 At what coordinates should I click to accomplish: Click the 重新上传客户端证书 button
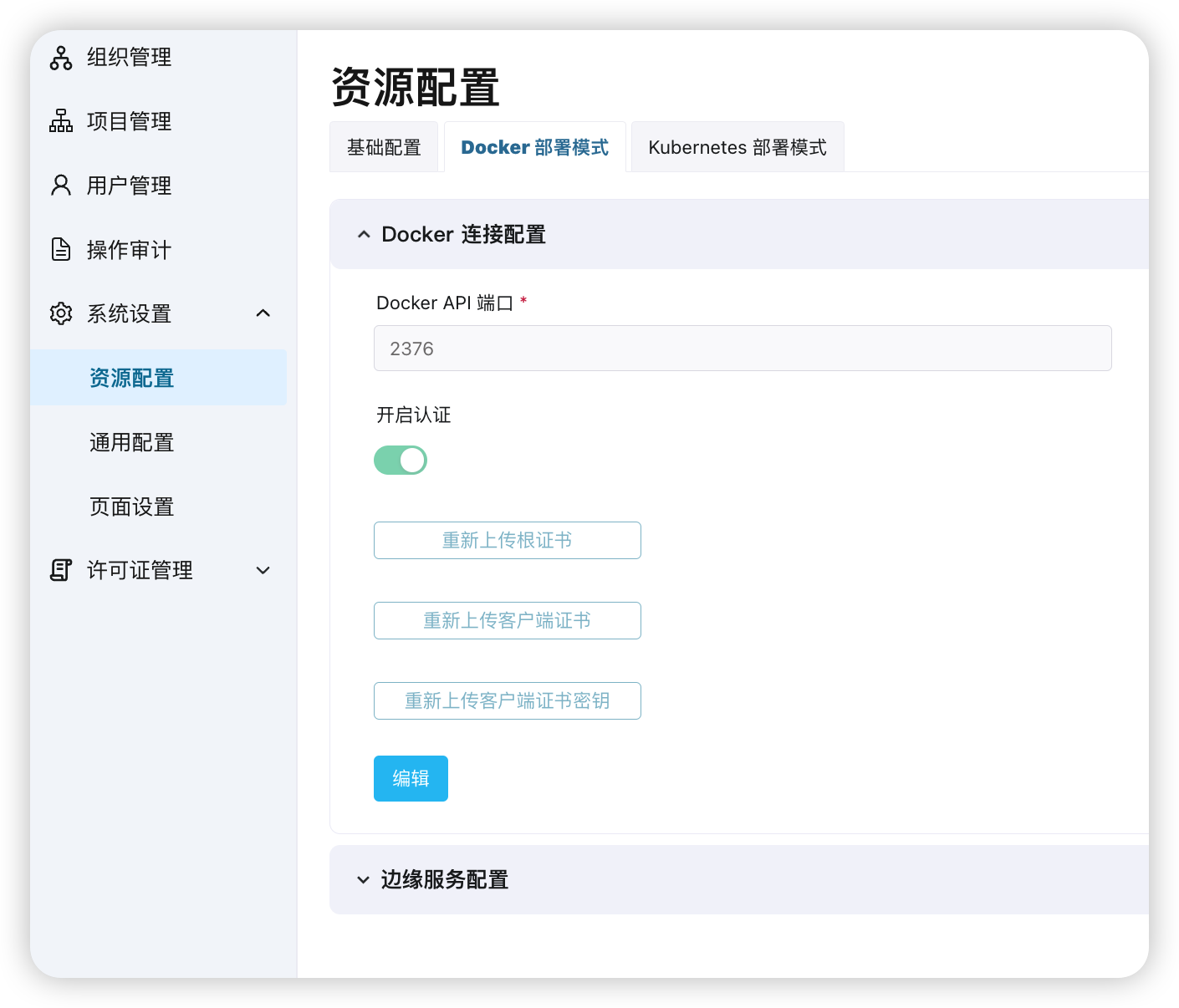coord(507,620)
